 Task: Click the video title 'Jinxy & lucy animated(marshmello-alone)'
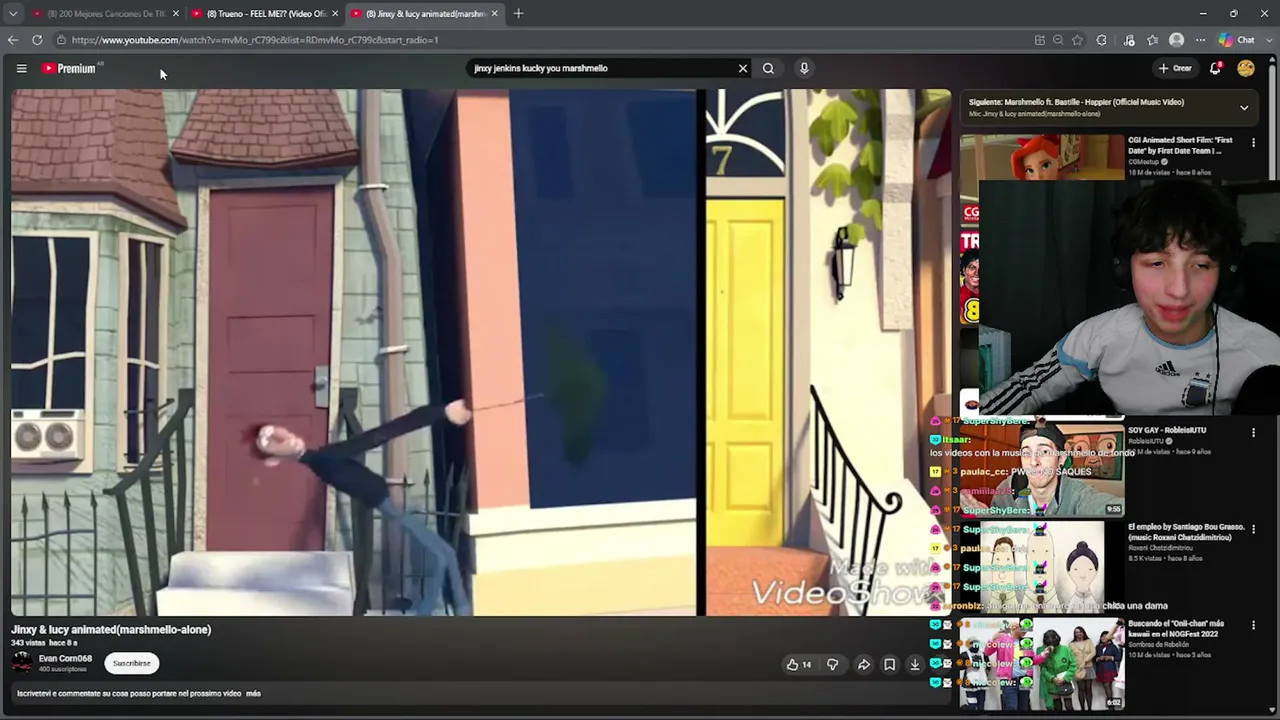(x=111, y=630)
